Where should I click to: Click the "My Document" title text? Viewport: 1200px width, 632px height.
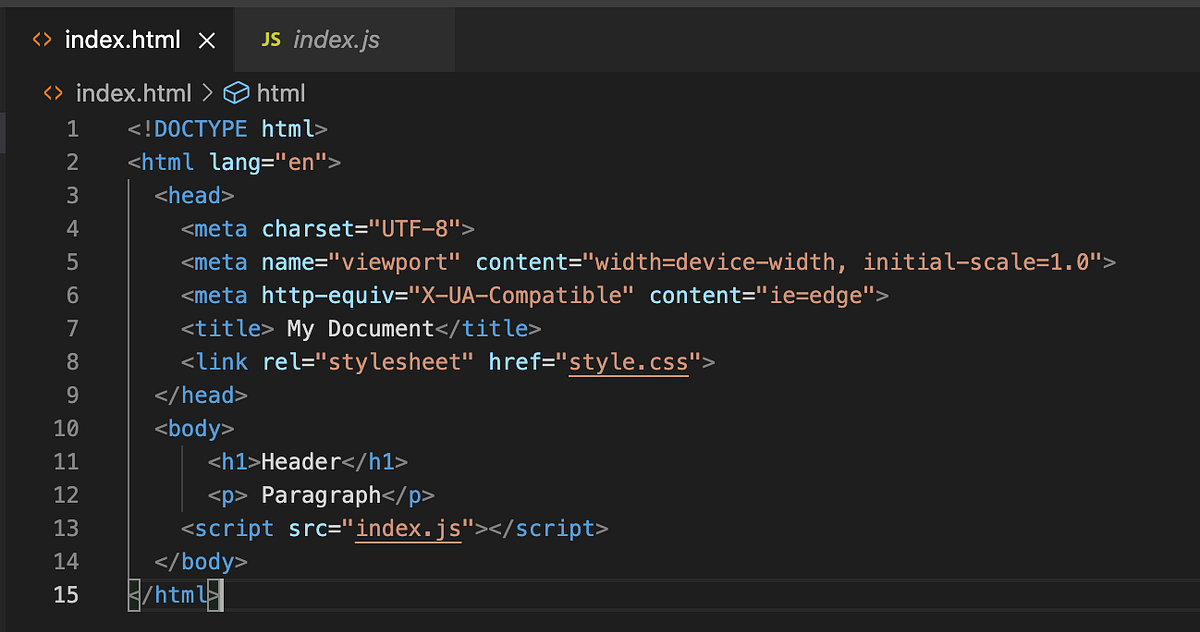(x=360, y=328)
